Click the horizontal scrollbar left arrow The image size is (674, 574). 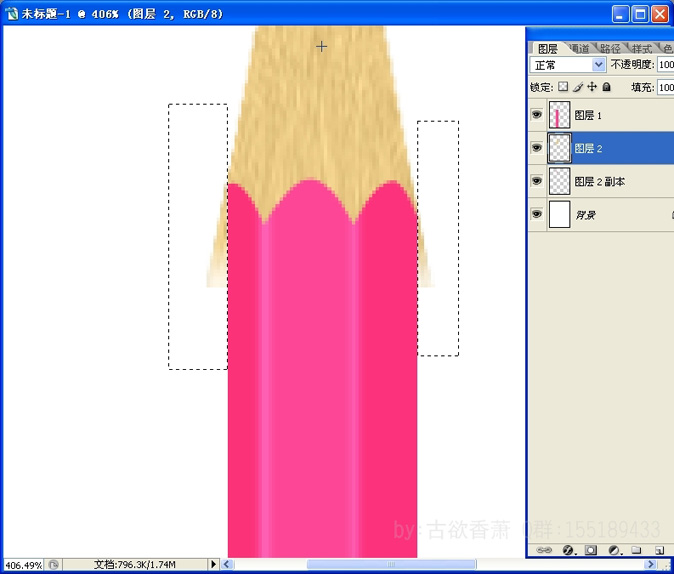click(x=227, y=564)
